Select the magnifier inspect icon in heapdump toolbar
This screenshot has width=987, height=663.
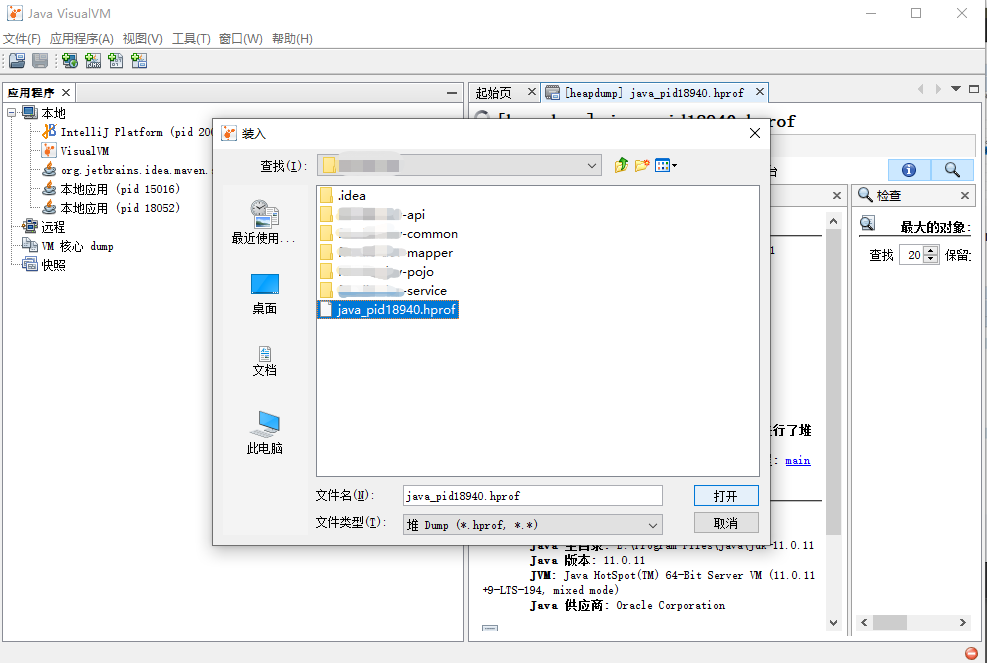pyautogui.click(x=950, y=170)
